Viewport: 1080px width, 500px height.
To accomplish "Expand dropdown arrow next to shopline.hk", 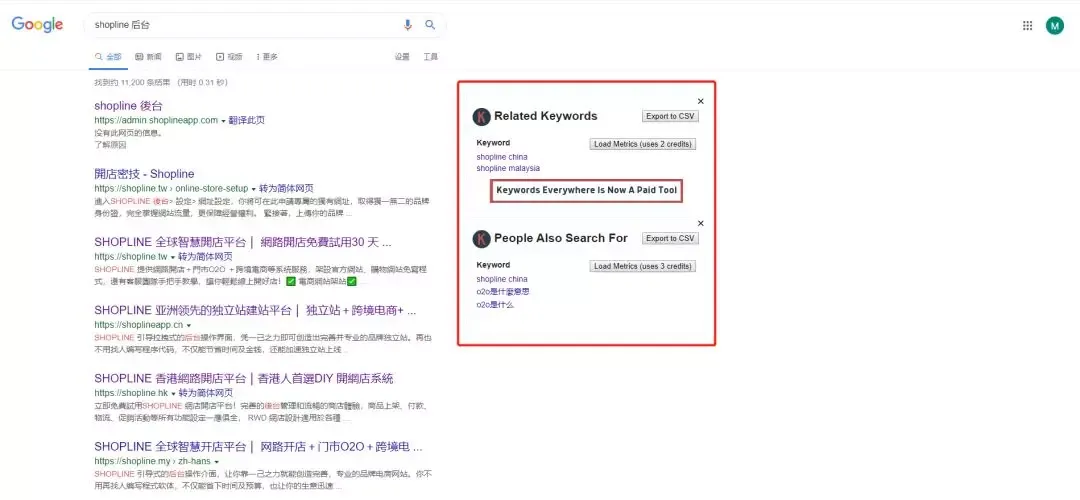I will 174,393.
